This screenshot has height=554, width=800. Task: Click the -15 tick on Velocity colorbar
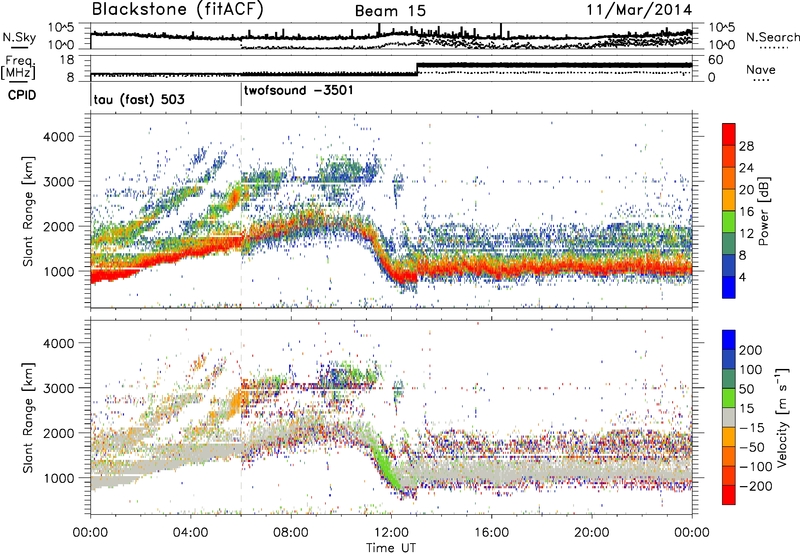[x=752, y=428]
